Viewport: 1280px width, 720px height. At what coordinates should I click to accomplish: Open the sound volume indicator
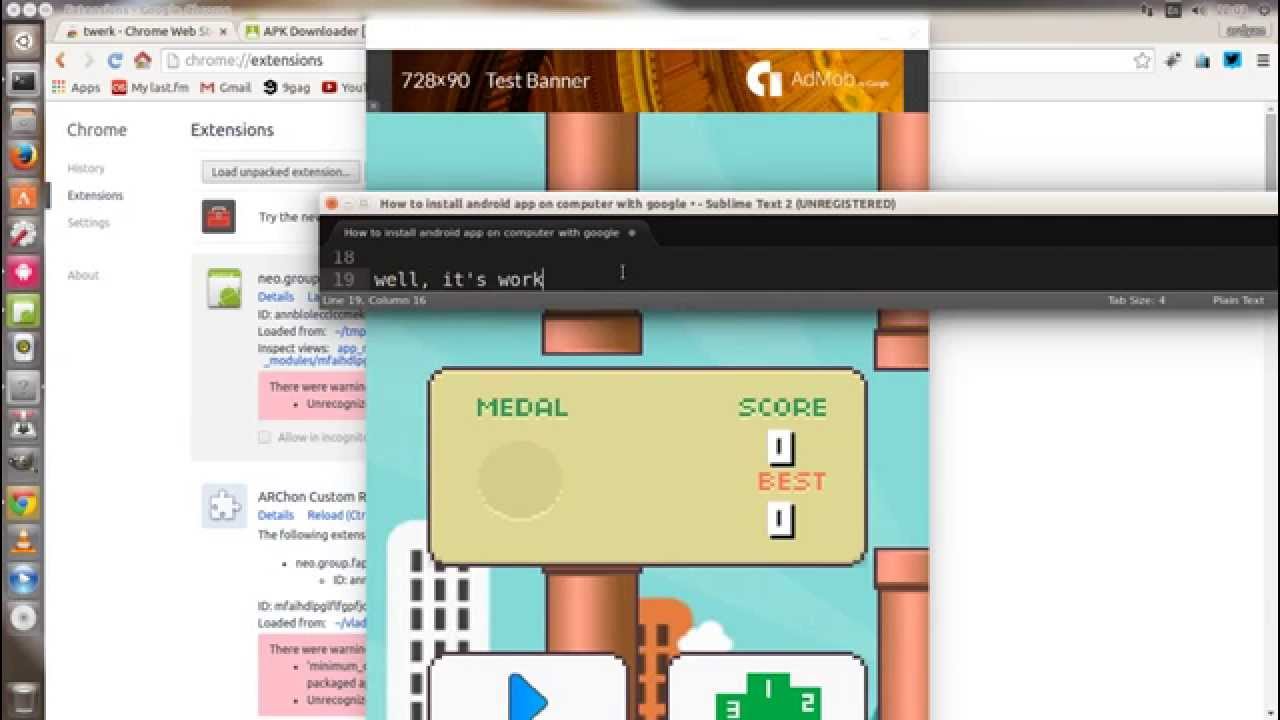pos(1200,10)
